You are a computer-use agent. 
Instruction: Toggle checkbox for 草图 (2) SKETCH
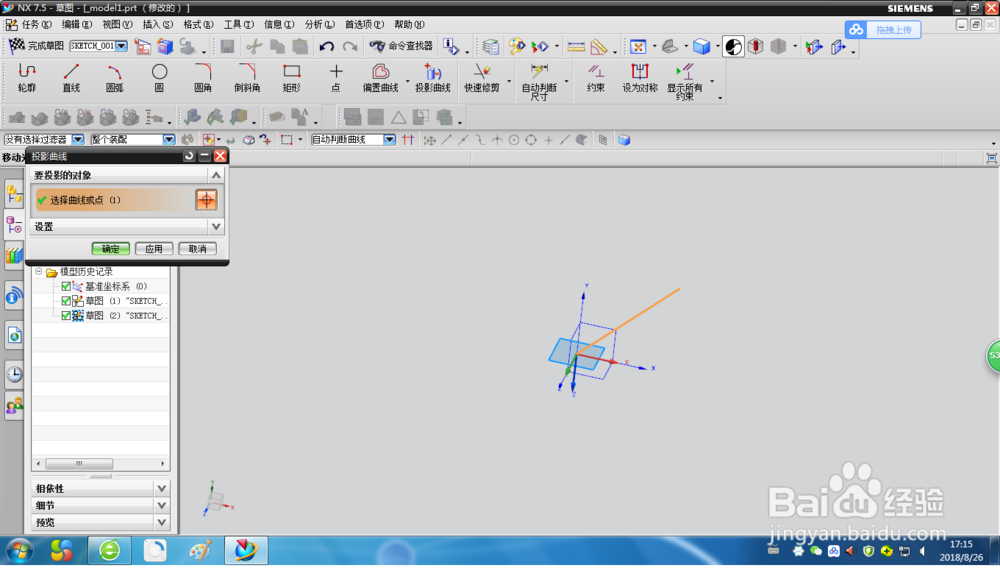66,316
